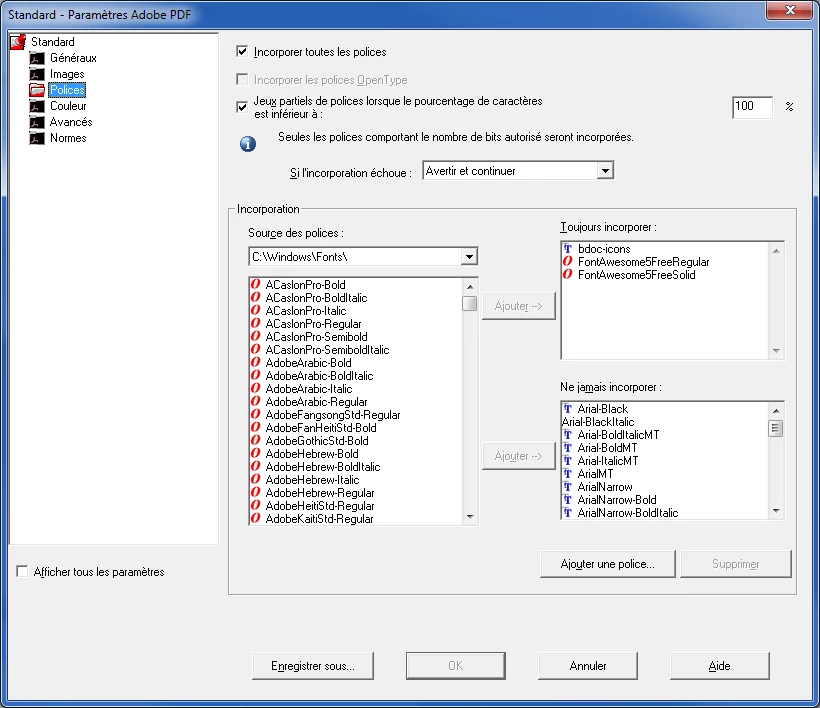Click the Annuler button

coord(588,666)
